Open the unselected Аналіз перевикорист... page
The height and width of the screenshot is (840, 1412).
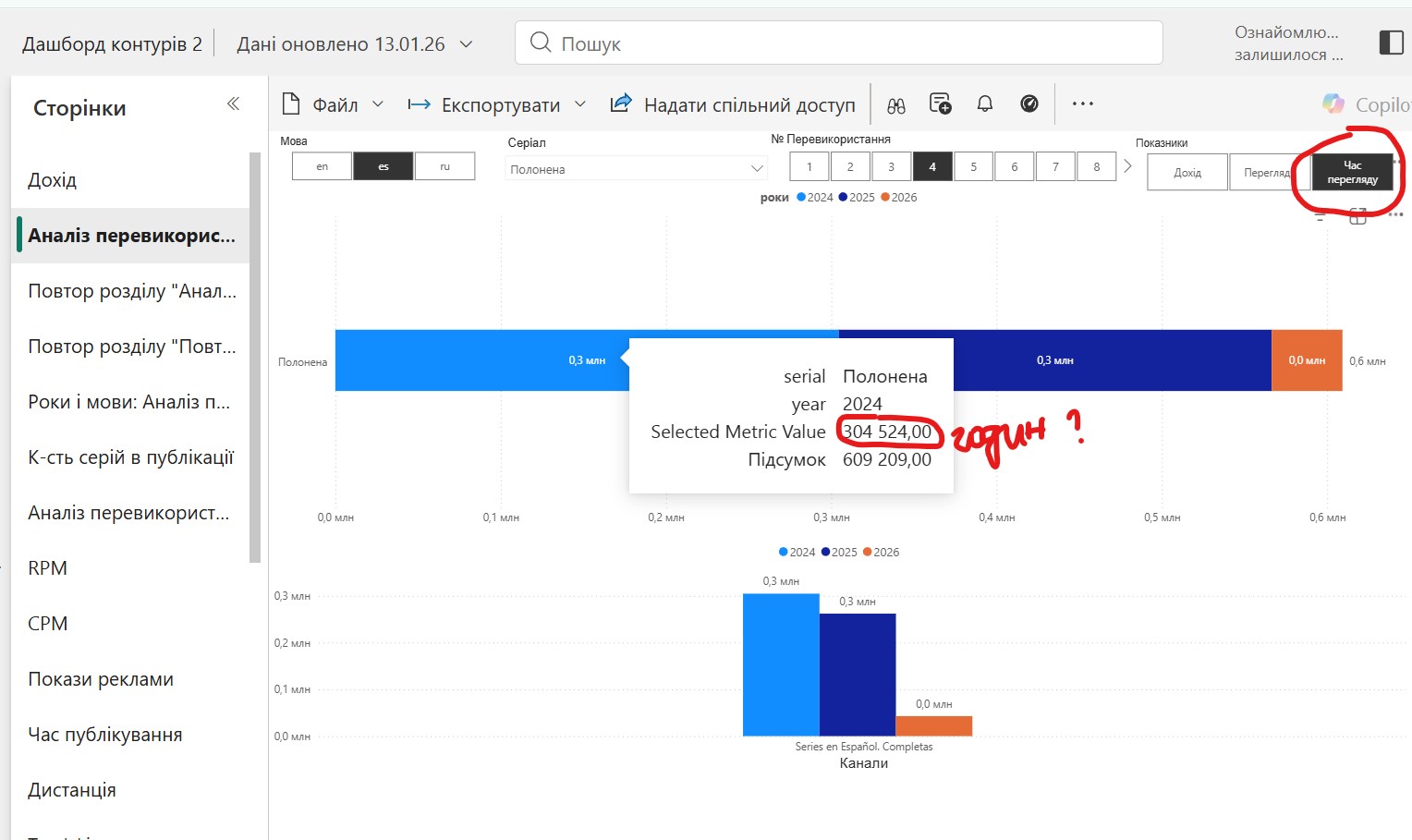(x=130, y=513)
